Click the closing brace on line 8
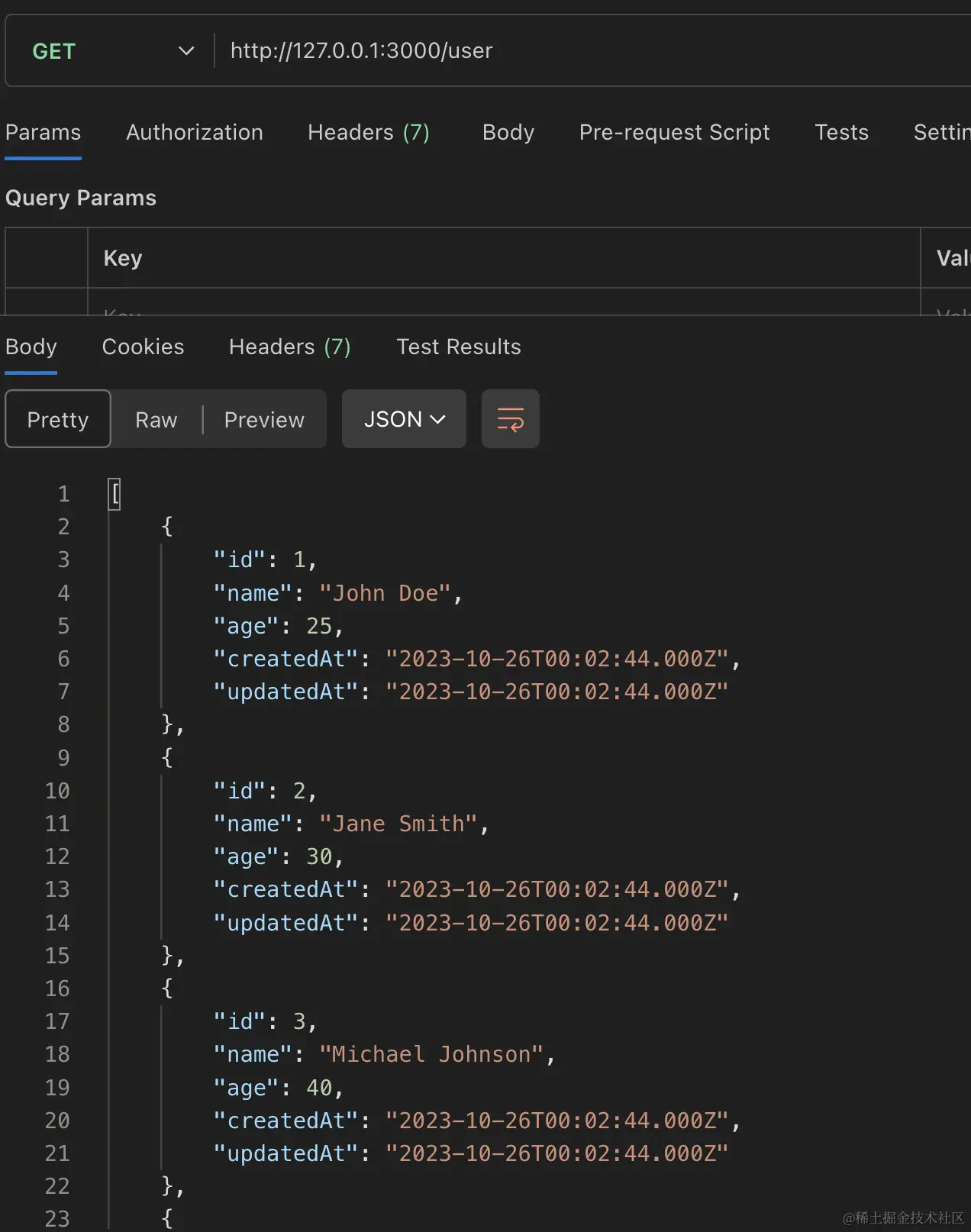 pyautogui.click(x=168, y=724)
